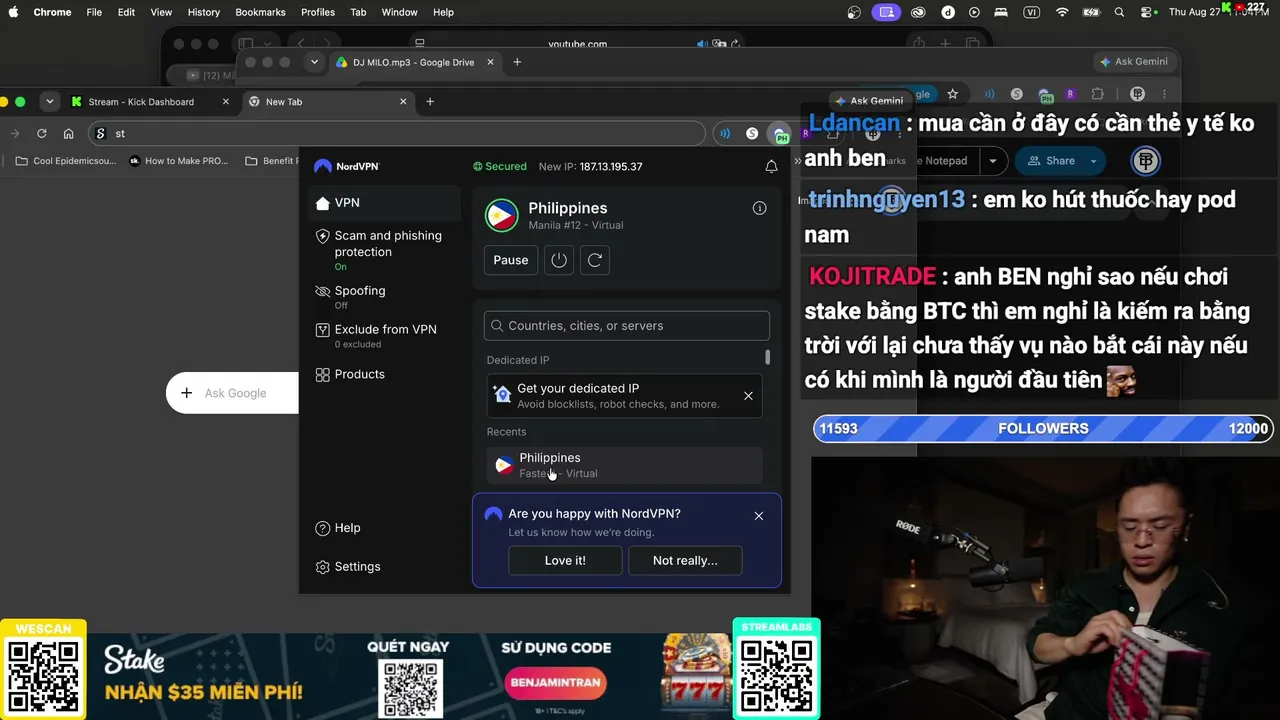Screen dimensions: 1280x720
Task: Open the History menu in menu bar
Action: (204, 12)
